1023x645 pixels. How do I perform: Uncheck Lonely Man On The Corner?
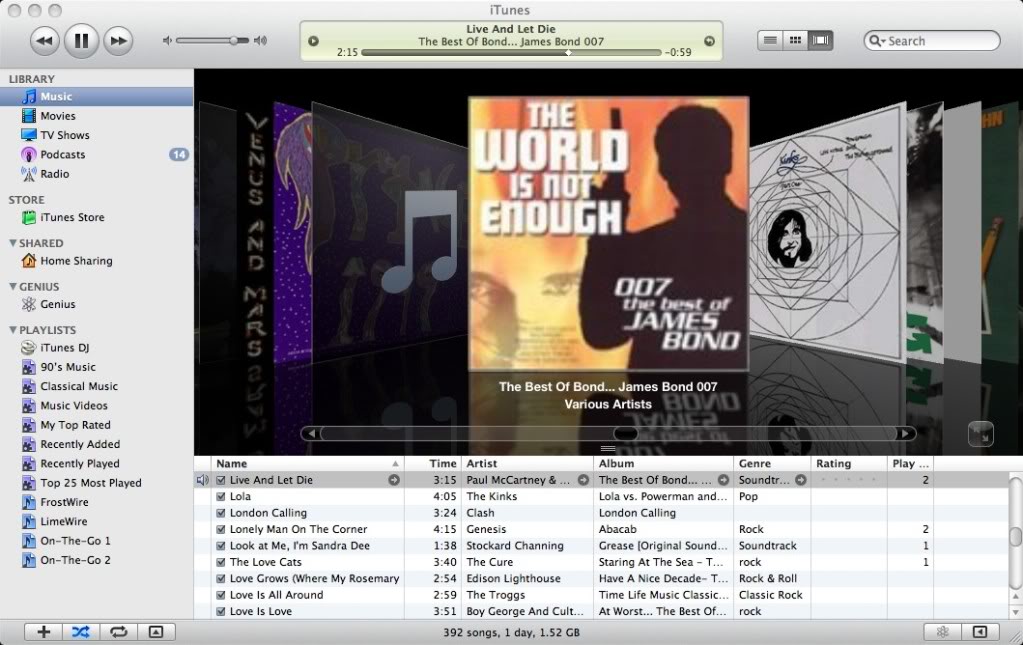(221, 530)
